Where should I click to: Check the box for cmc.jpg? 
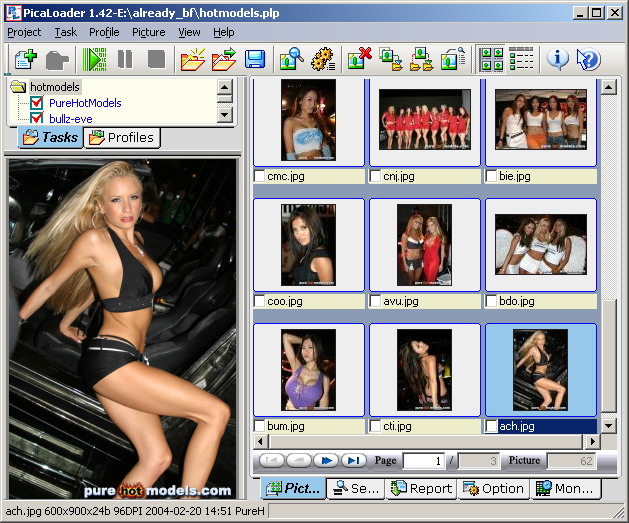pyautogui.click(x=261, y=176)
